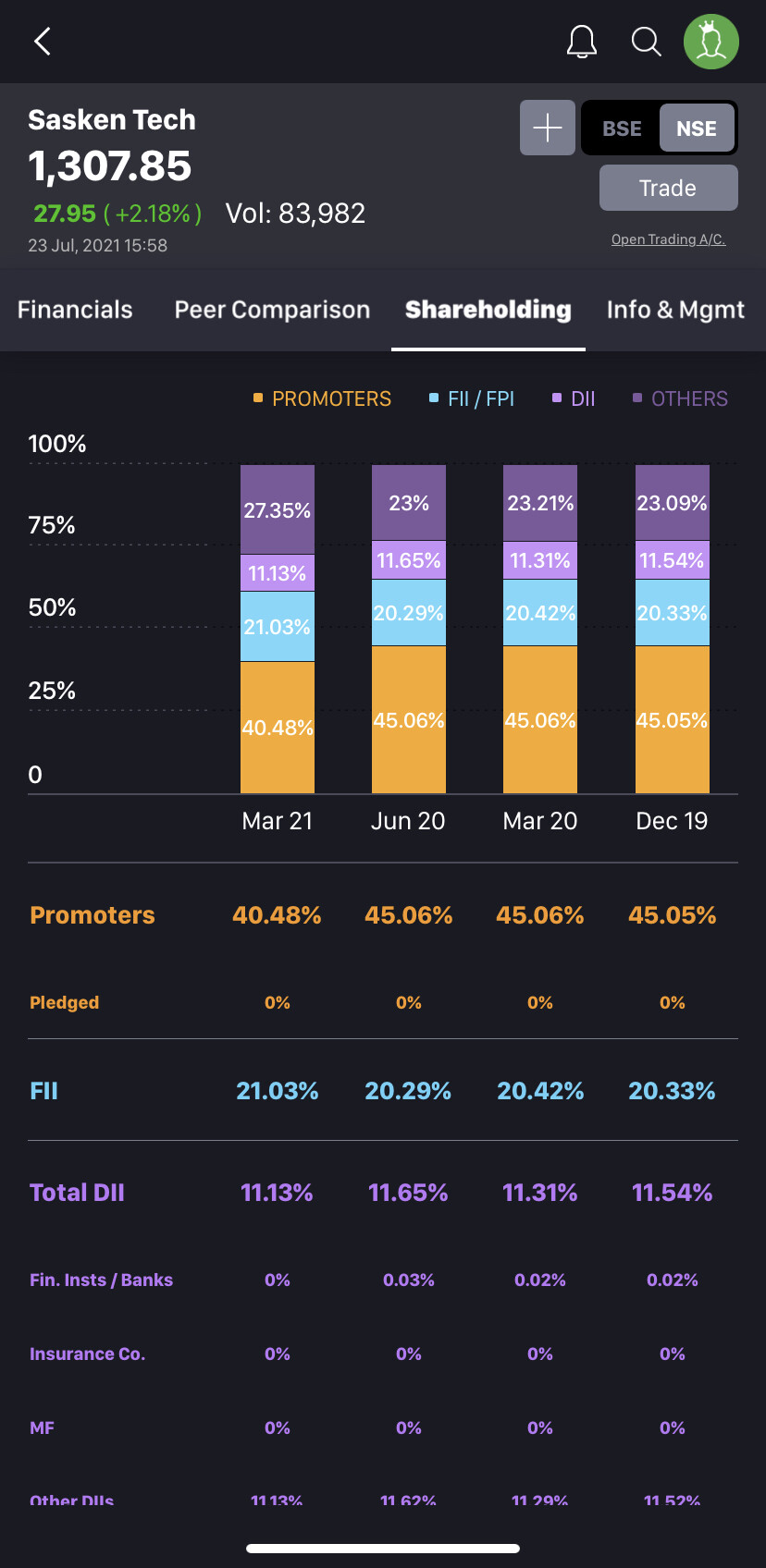Open the Peer Comparison tab
Image resolution: width=766 pixels, height=1568 pixels.
point(272,310)
